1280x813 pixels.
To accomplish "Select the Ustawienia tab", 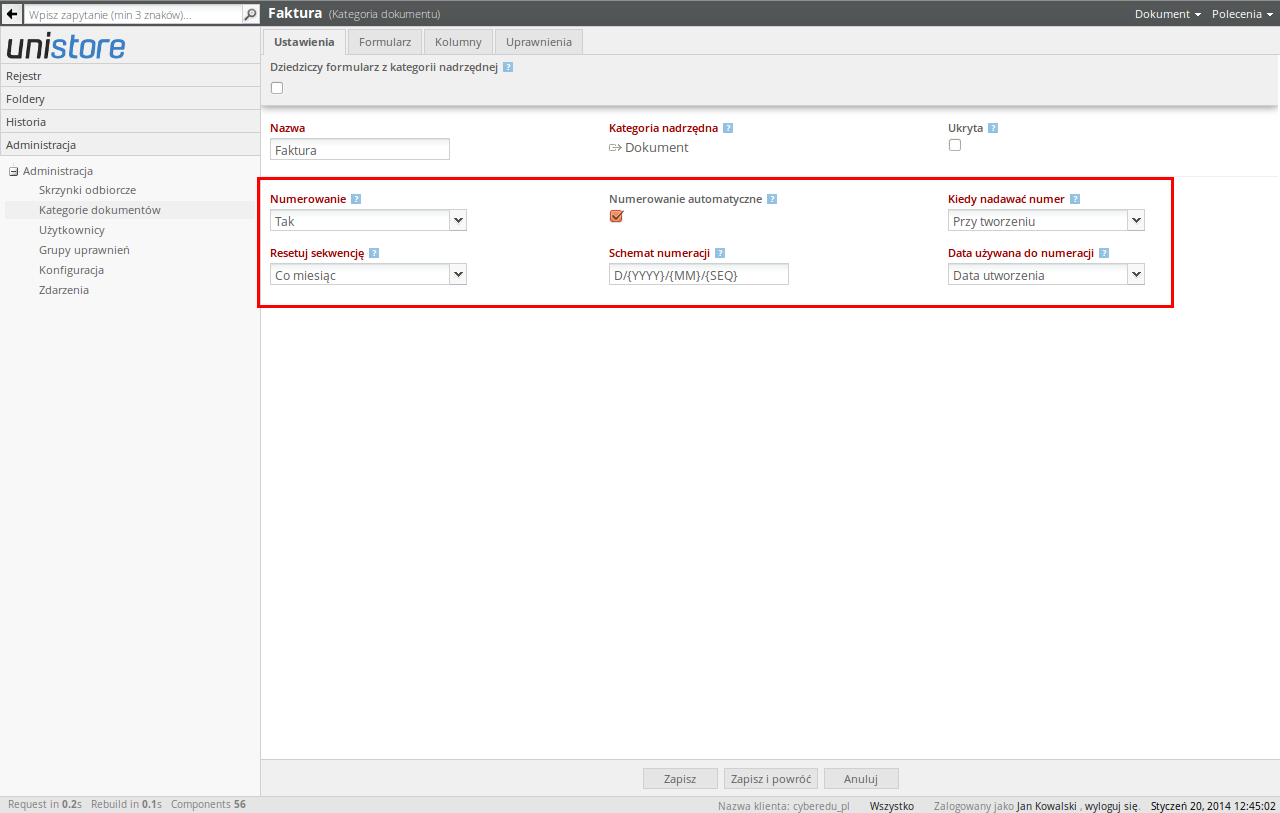I will pyautogui.click(x=304, y=42).
